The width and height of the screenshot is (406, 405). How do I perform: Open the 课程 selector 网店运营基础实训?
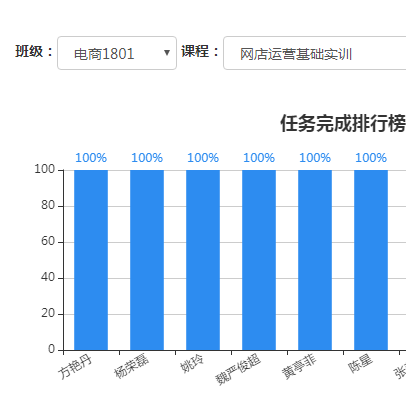pos(315,53)
